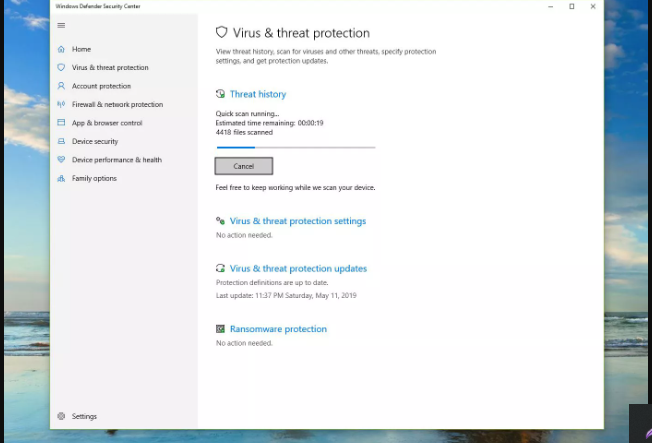
Task: Click the large shield icon in page heading
Action: 222,32
